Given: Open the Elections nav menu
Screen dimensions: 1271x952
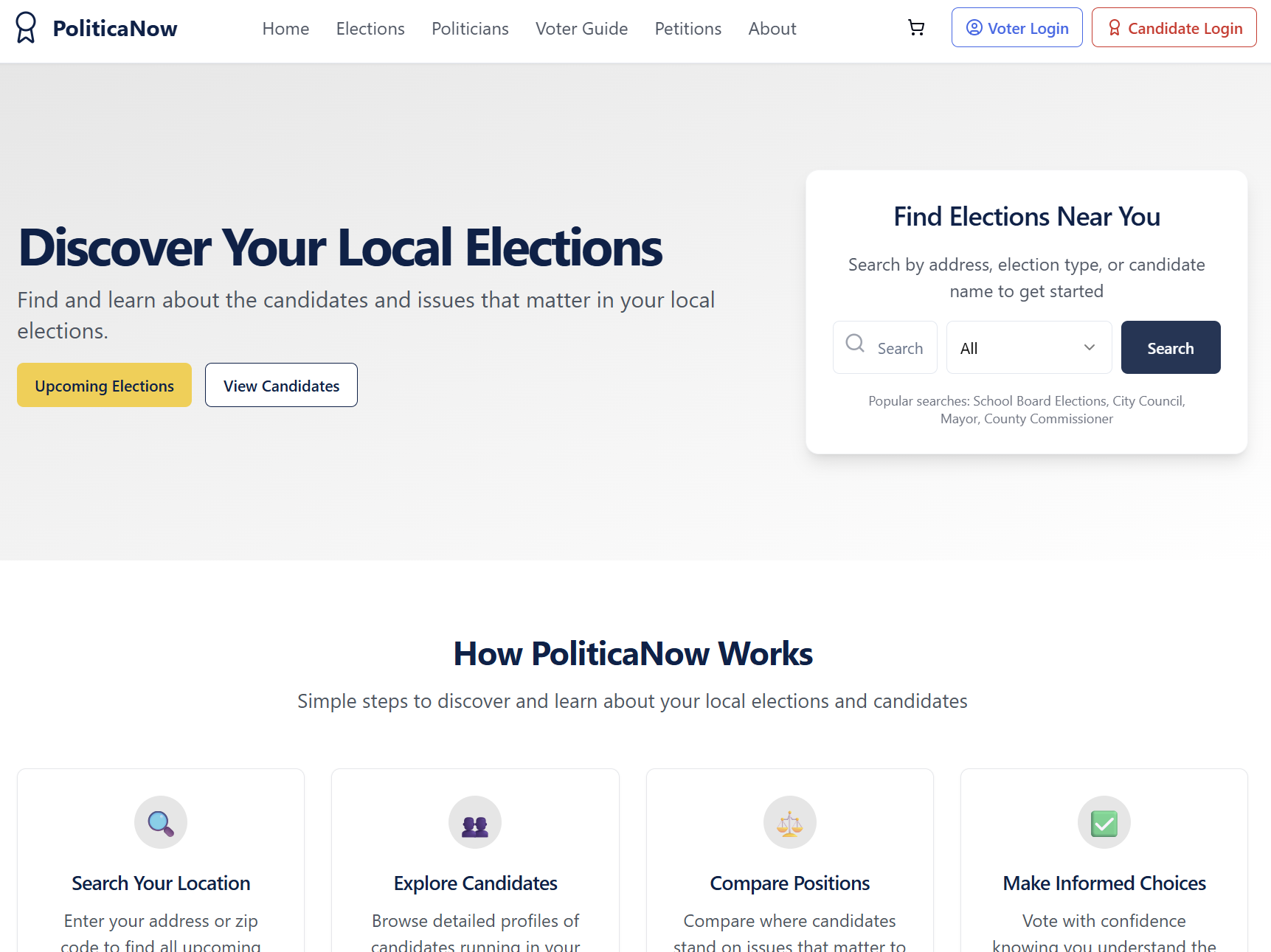Looking at the screenshot, I should click(370, 29).
